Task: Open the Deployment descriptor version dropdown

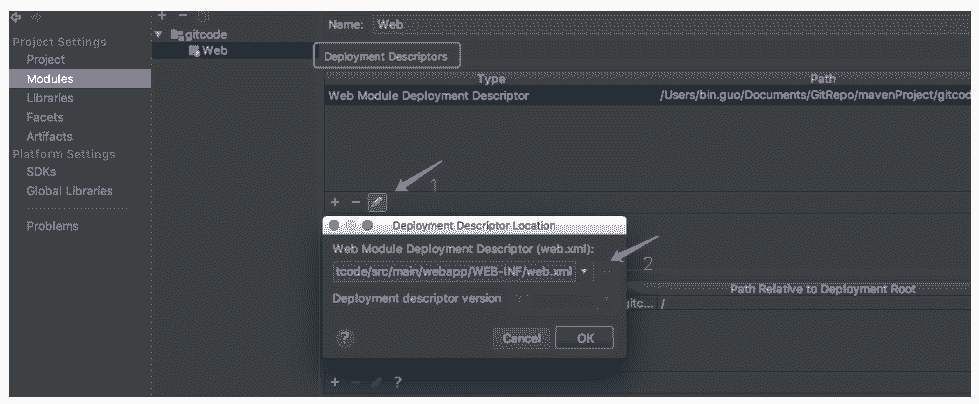Action: [x=562, y=299]
